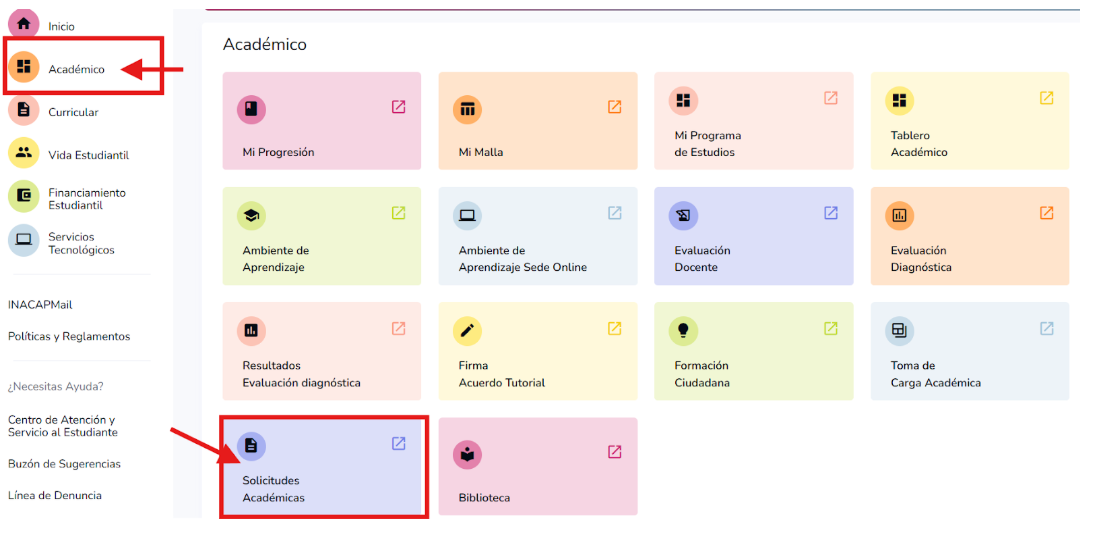
Task: Click the ¿Necesitas Ayuda? heading text
Action: pos(56,387)
